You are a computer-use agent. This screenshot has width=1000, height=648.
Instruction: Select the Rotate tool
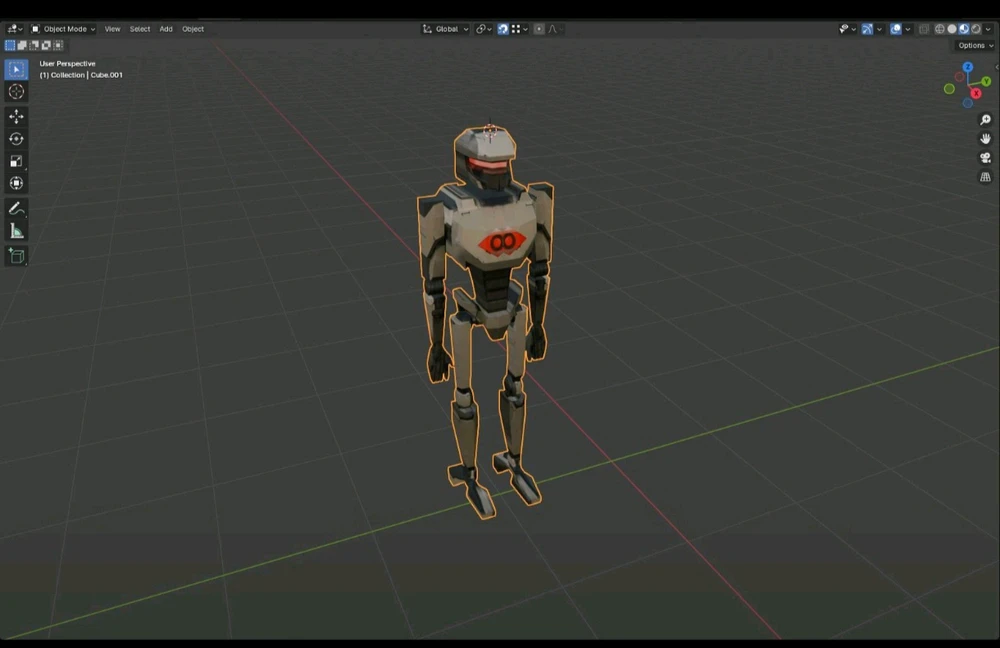click(x=16, y=138)
